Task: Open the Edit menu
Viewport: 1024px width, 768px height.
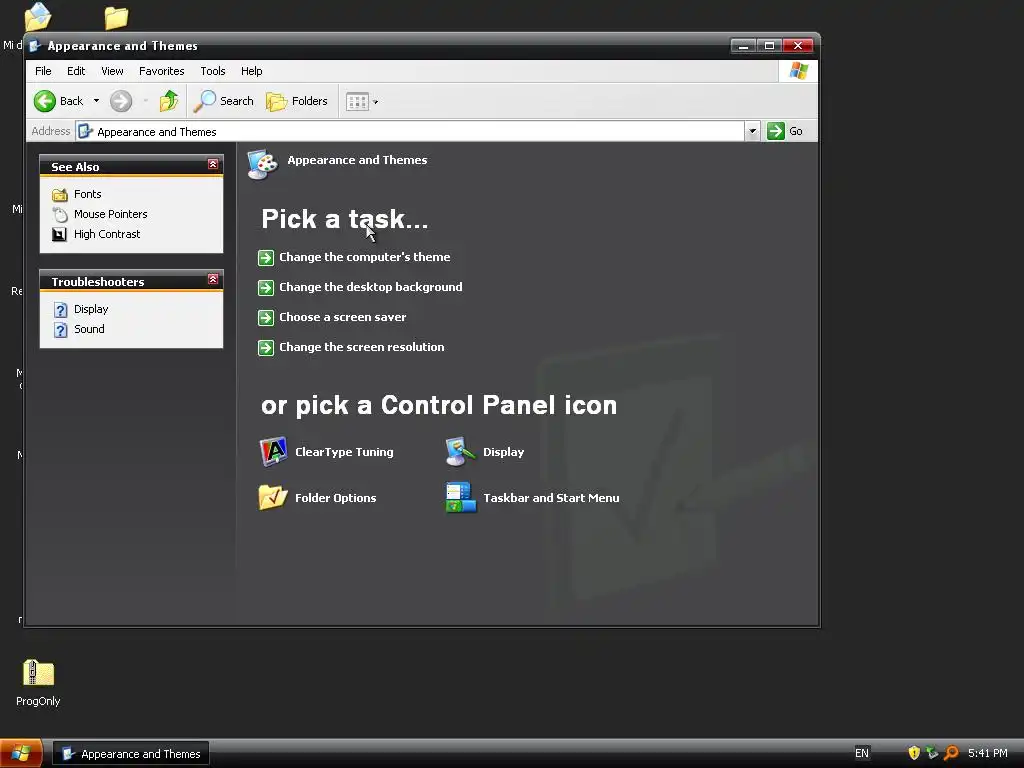Action: pos(76,71)
